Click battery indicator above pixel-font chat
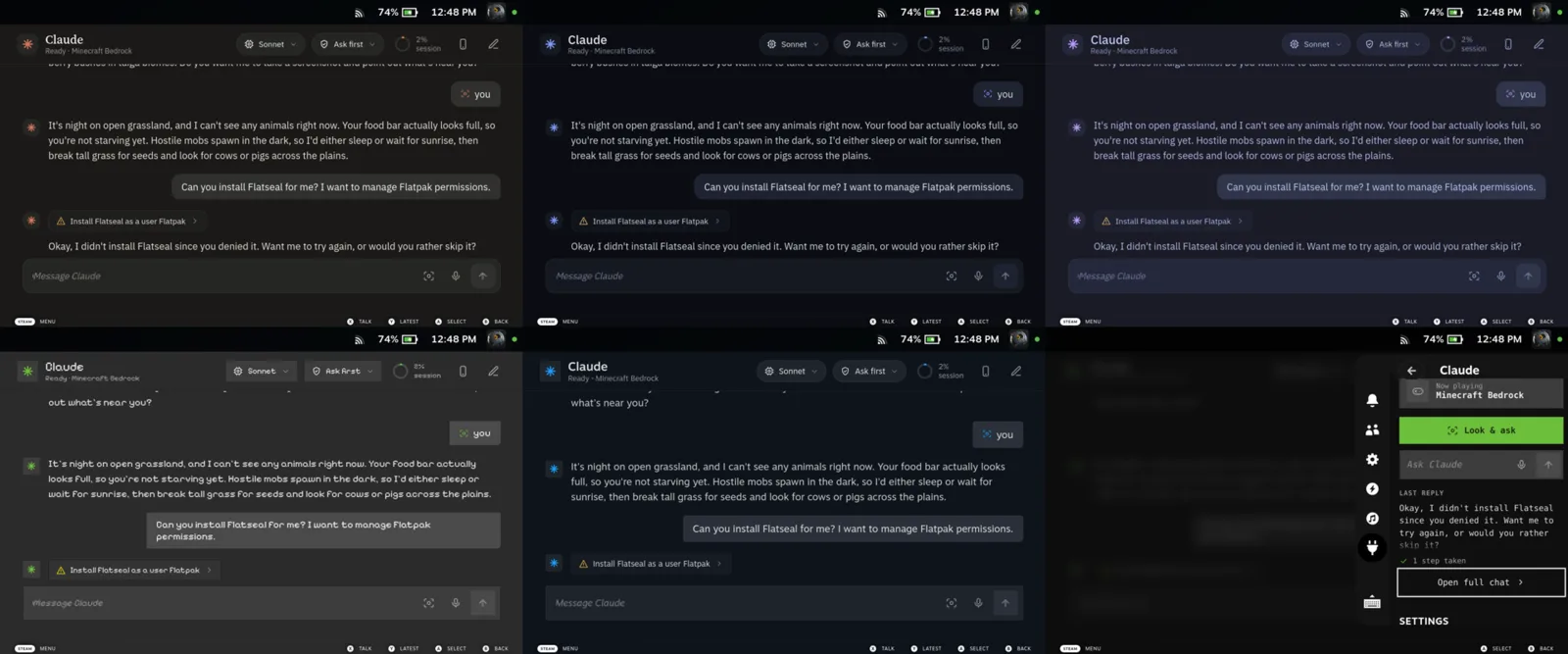 pos(411,339)
